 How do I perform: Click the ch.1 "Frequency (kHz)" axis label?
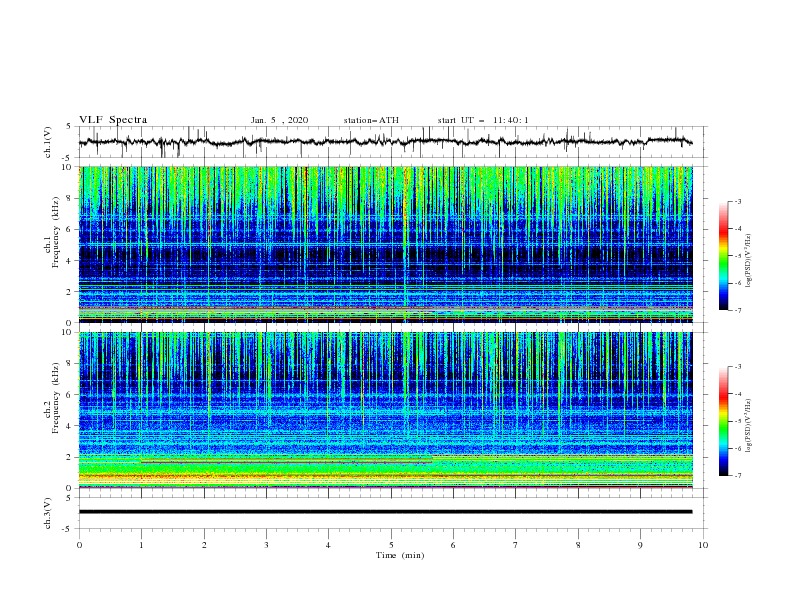[56, 232]
